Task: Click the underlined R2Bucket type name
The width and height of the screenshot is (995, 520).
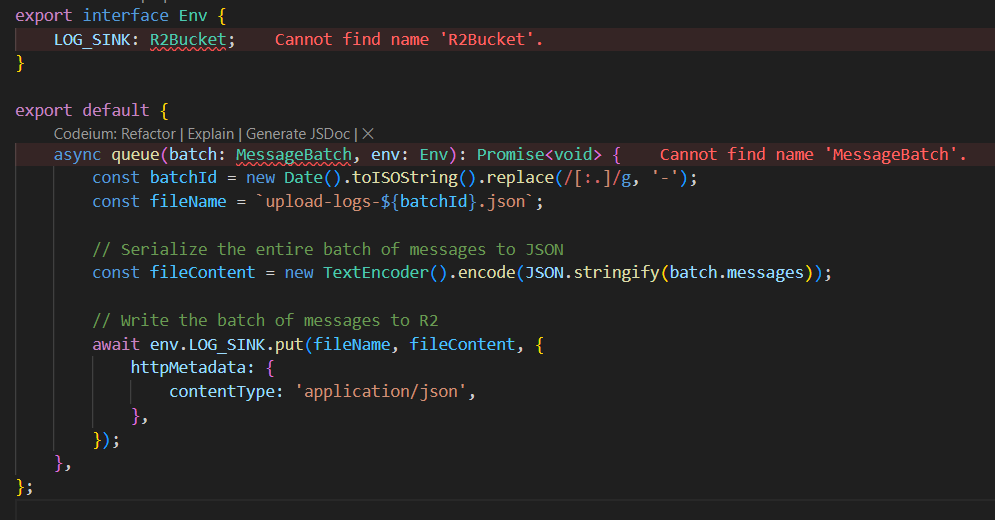Action: (x=188, y=40)
